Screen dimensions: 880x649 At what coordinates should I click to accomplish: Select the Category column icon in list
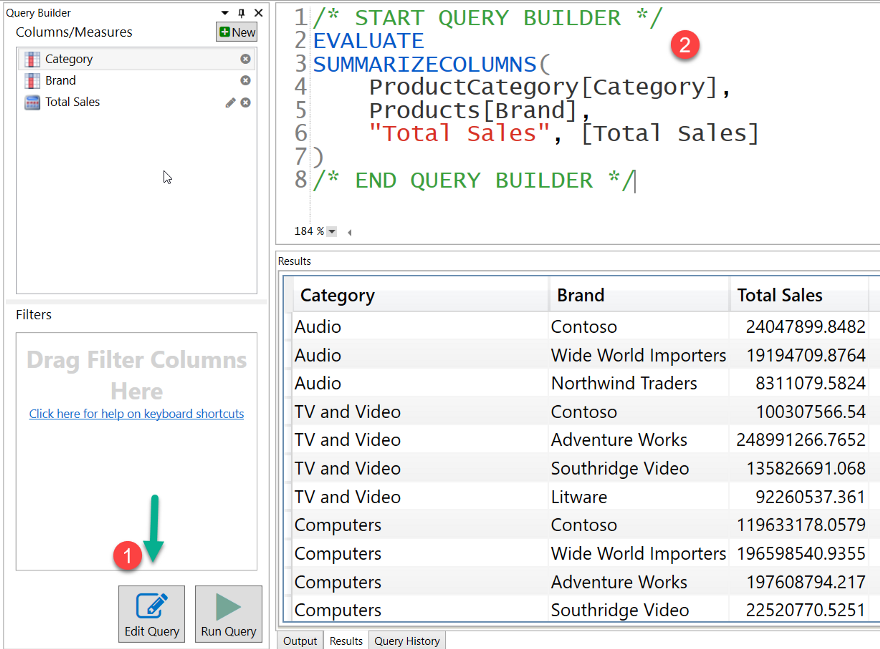click(x=32, y=59)
